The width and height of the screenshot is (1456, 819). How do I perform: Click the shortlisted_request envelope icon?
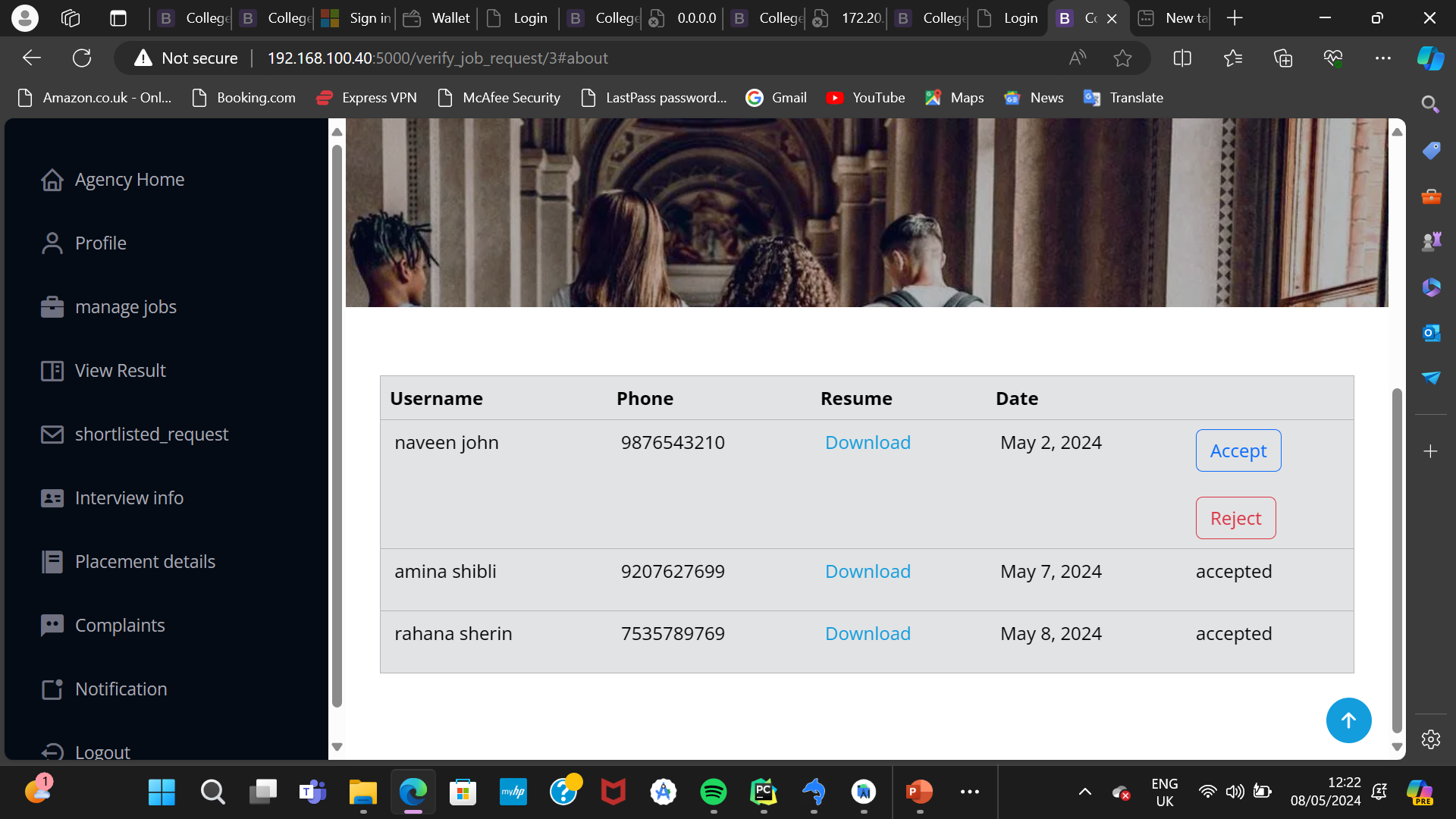pos(52,435)
